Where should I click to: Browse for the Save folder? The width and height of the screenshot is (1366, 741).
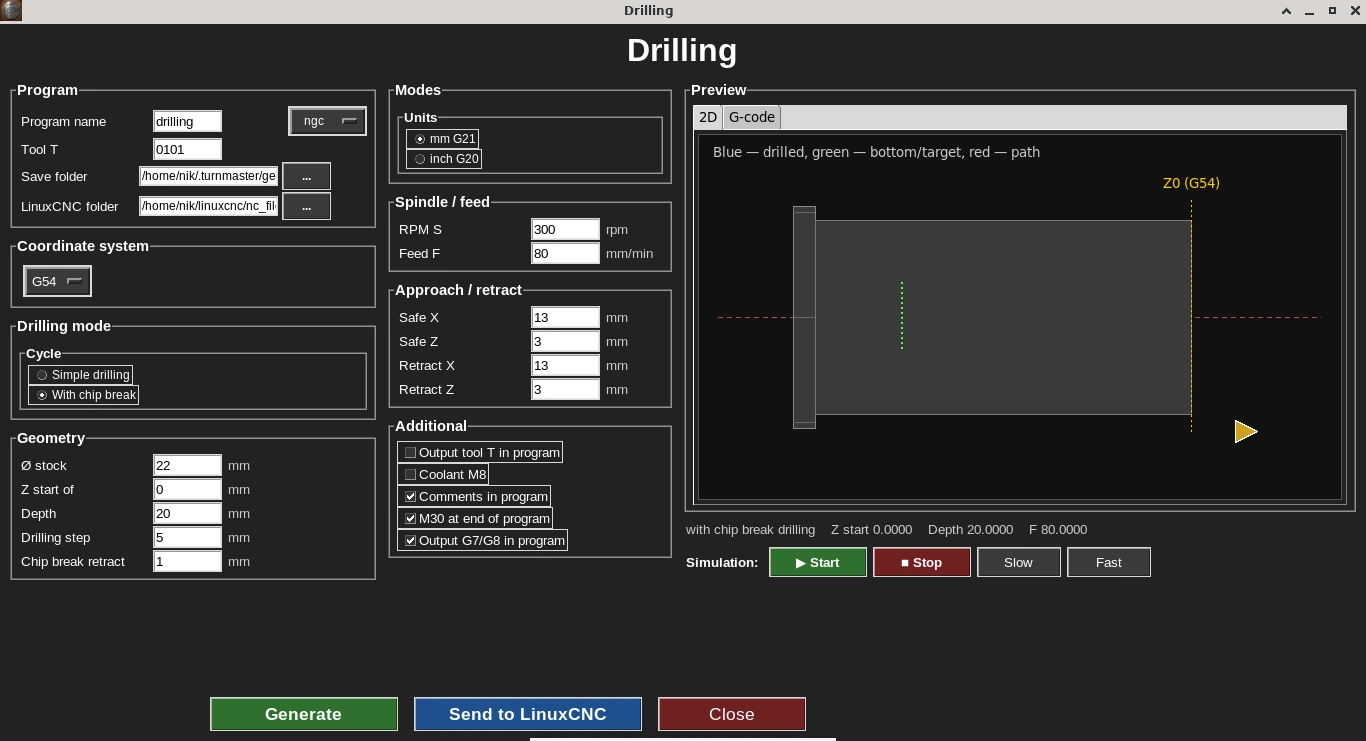307,176
